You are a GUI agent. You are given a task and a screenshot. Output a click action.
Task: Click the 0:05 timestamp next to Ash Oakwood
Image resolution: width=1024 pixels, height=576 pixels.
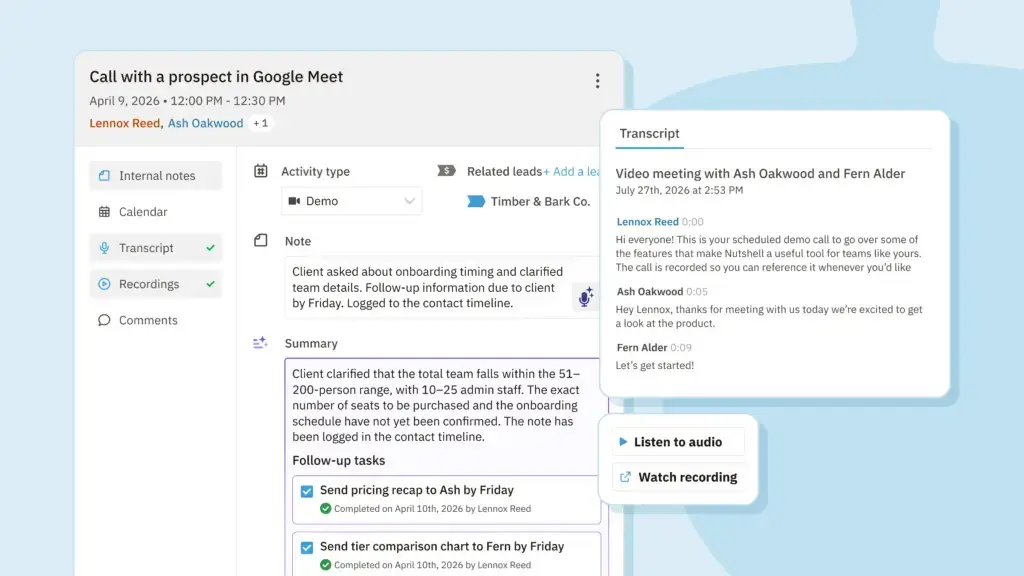[697, 292]
